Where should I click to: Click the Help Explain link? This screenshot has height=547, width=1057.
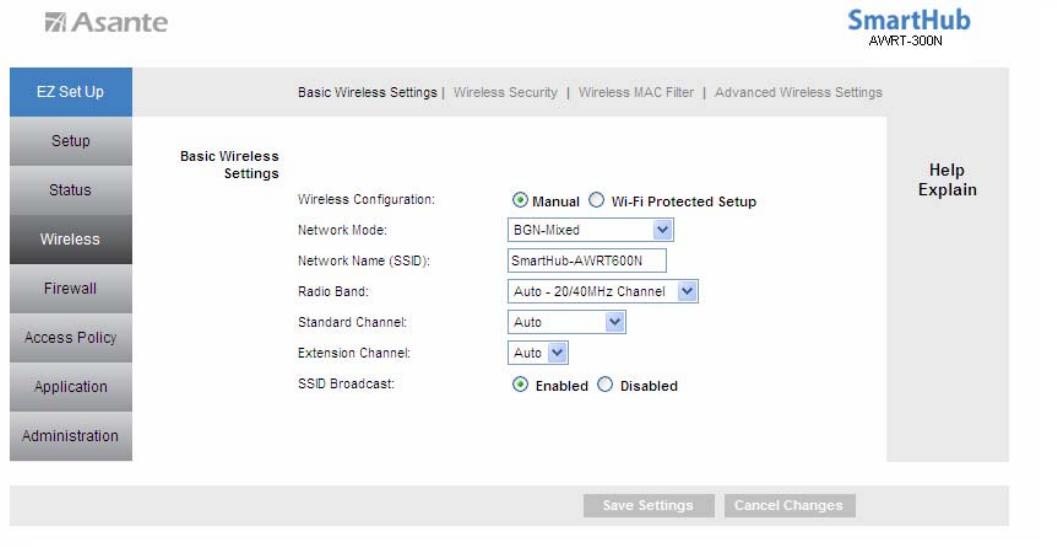point(947,180)
